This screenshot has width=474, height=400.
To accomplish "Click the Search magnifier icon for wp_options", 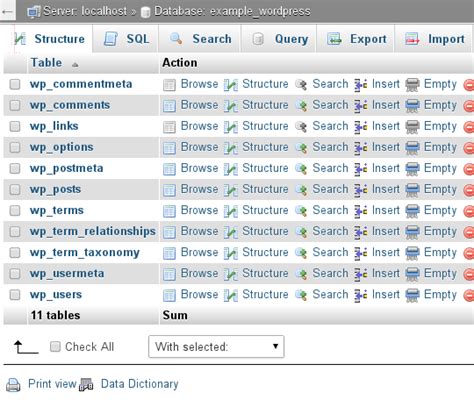I will (301, 148).
